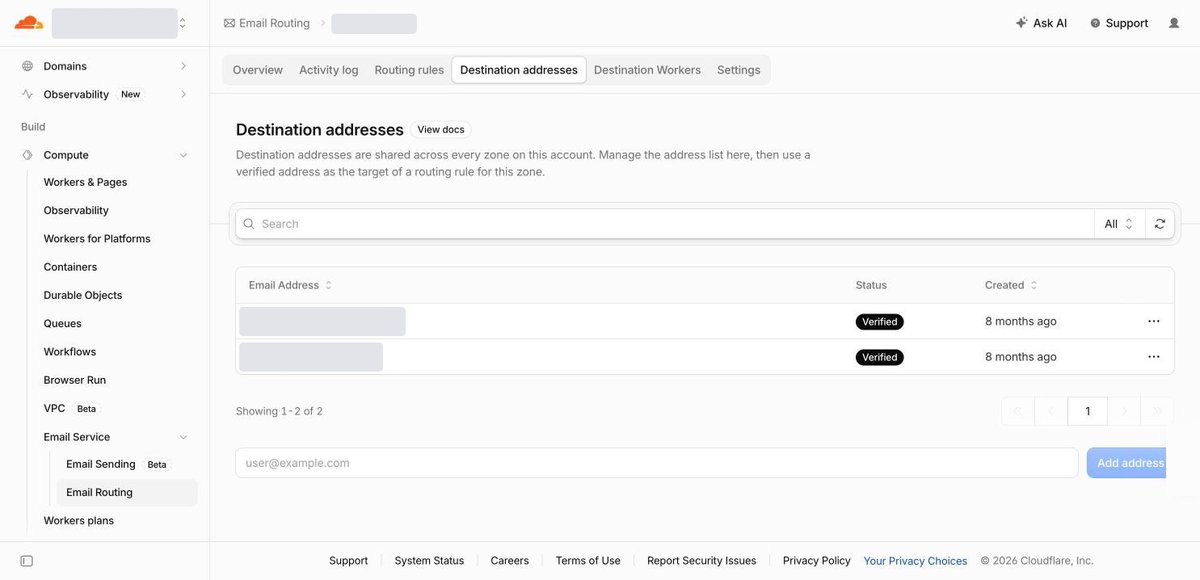Open the All status filter dropdown
The width and height of the screenshot is (1200, 580).
pyautogui.click(x=1119, y=224)
